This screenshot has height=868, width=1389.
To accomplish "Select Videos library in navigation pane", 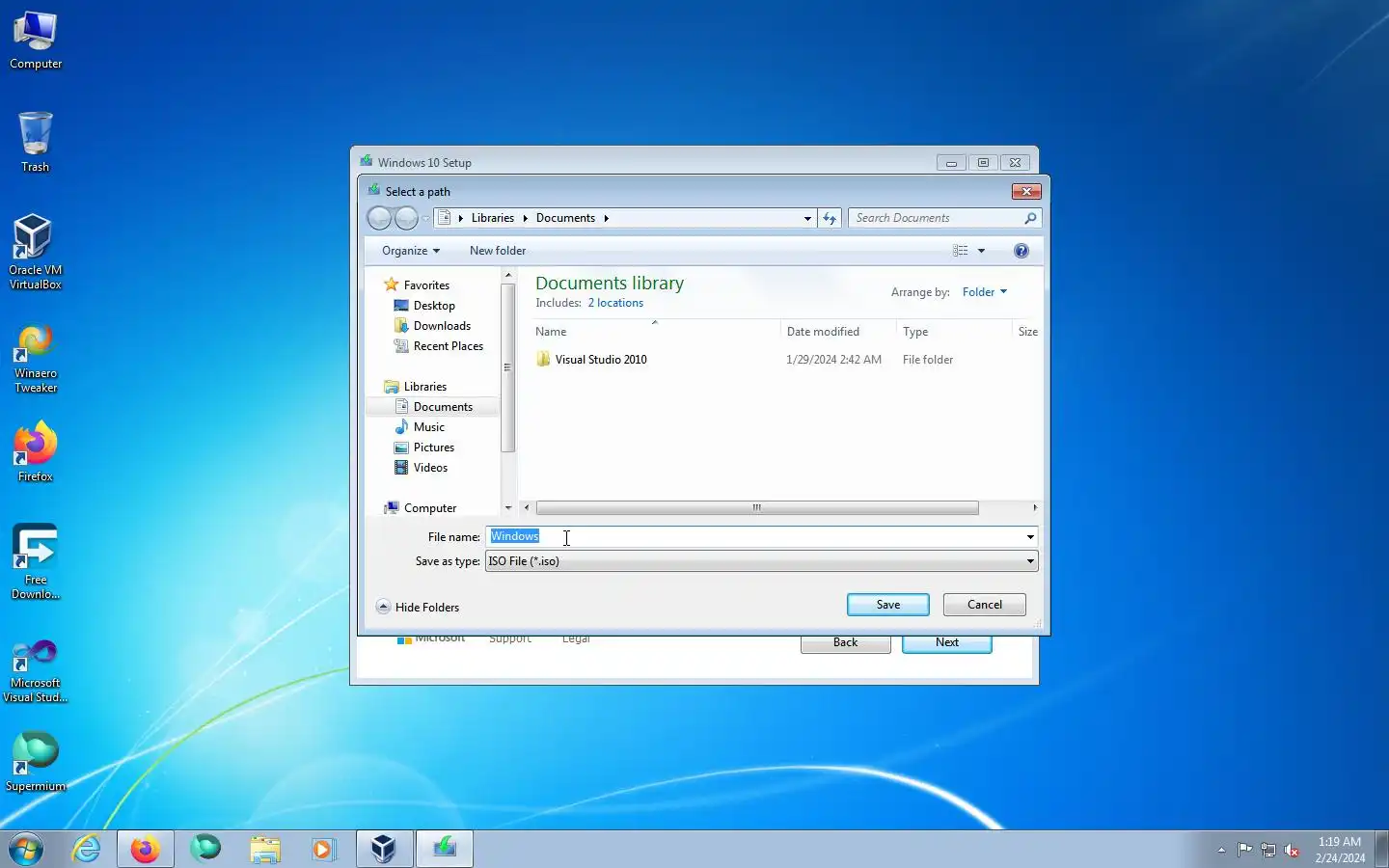I will pyautogui.click(x=430, y=468).
